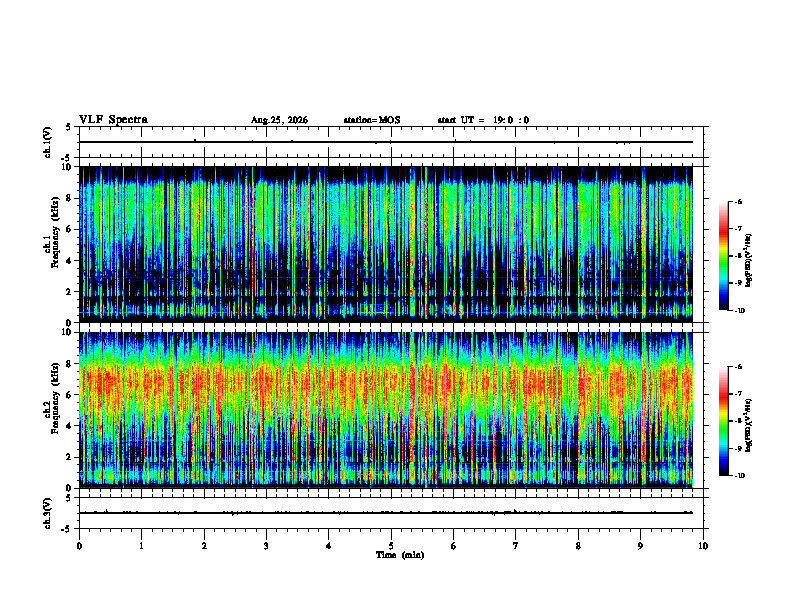Screen dimensions: 792x612
Task: Select the Aug. 25, 2026 date label
Action: point(279,120)
